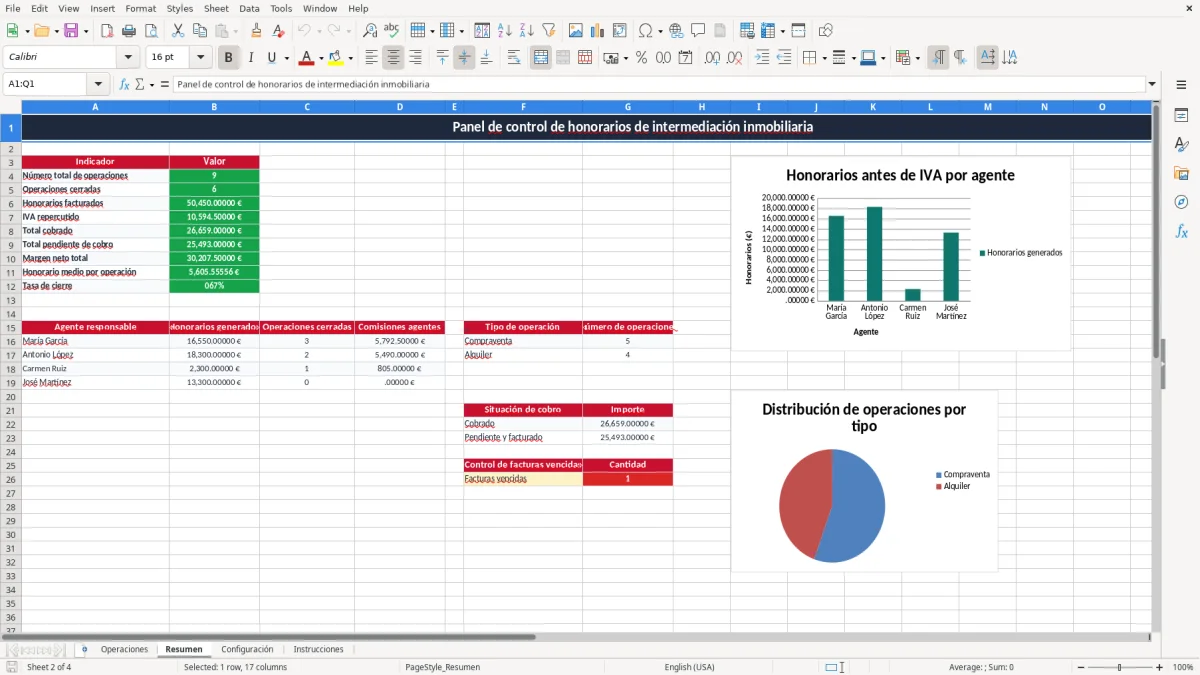This screenshot has height=675, width=1200.
Task: Open Print Preview from the toolbar
Action: (150, 31)
